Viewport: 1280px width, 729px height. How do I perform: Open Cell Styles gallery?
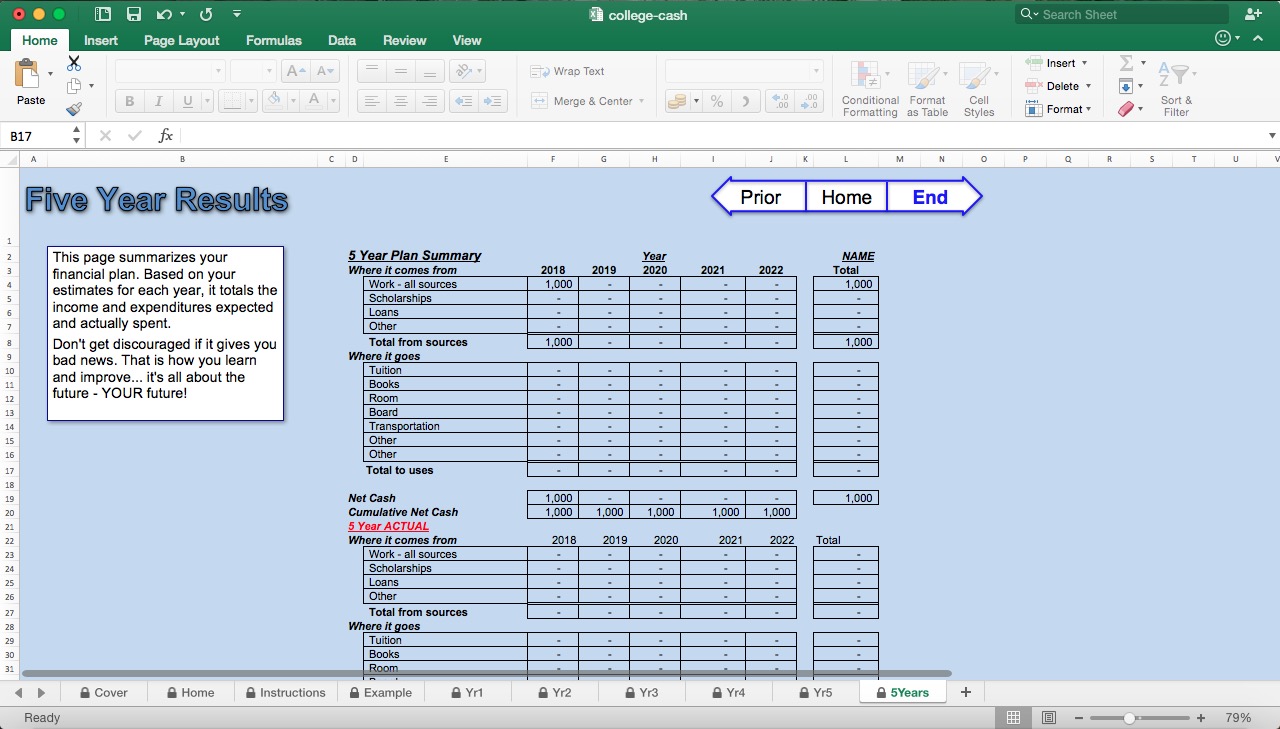978,89
